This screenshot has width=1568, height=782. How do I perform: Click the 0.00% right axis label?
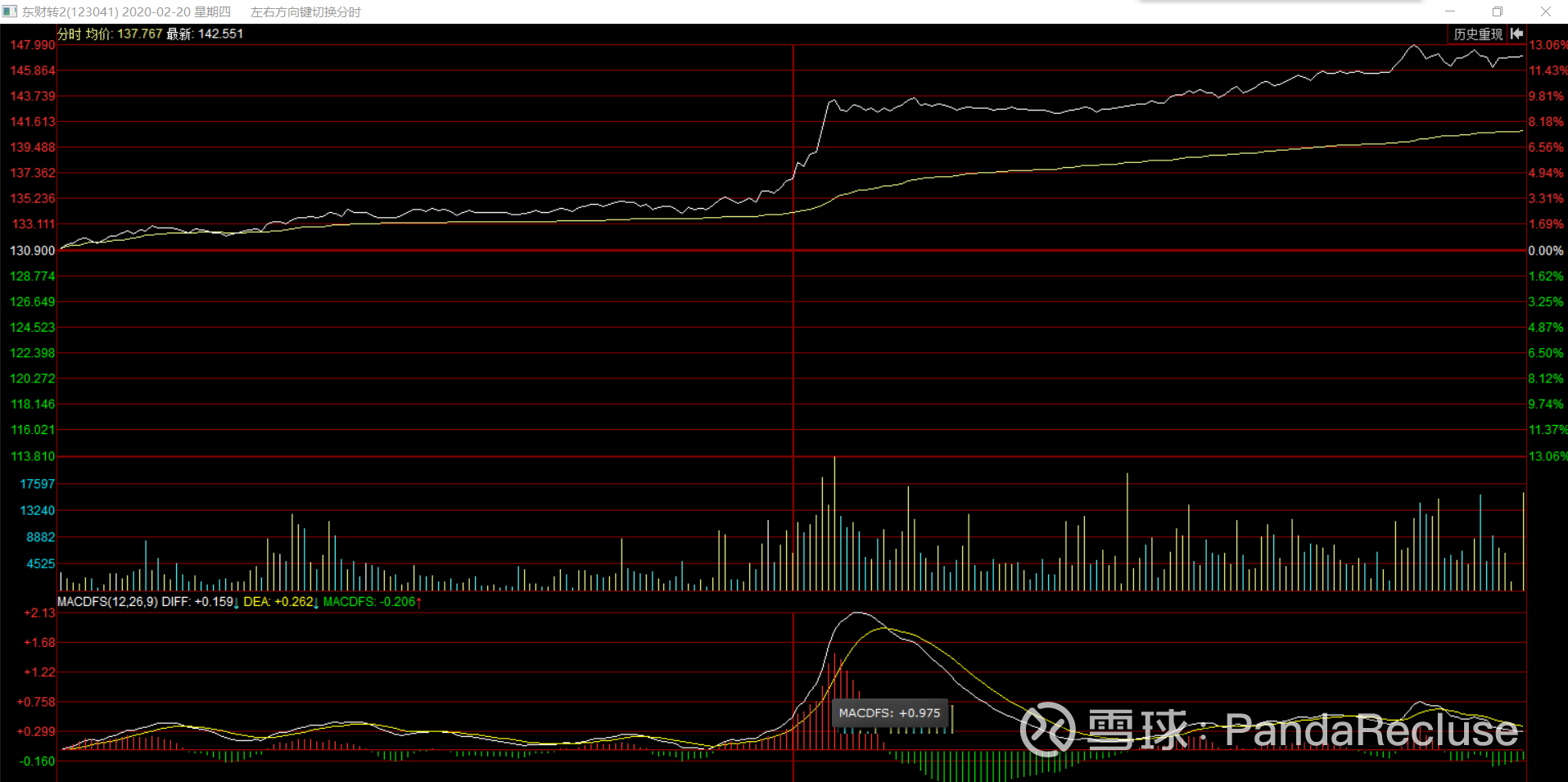point(1546,251)
